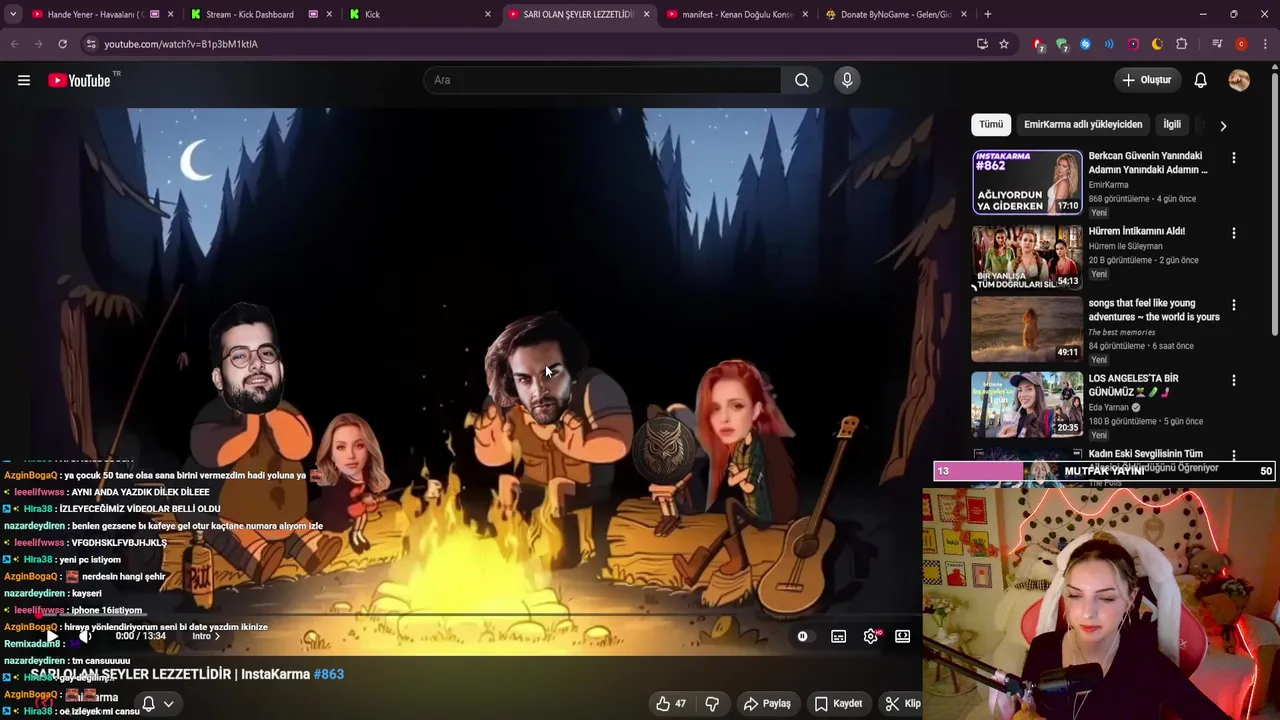This screenshot has width=1280, height=720.
Task: Switch to Donate ByNoGame browser tab
Action: pyautogui.click(x=896, y=14)
